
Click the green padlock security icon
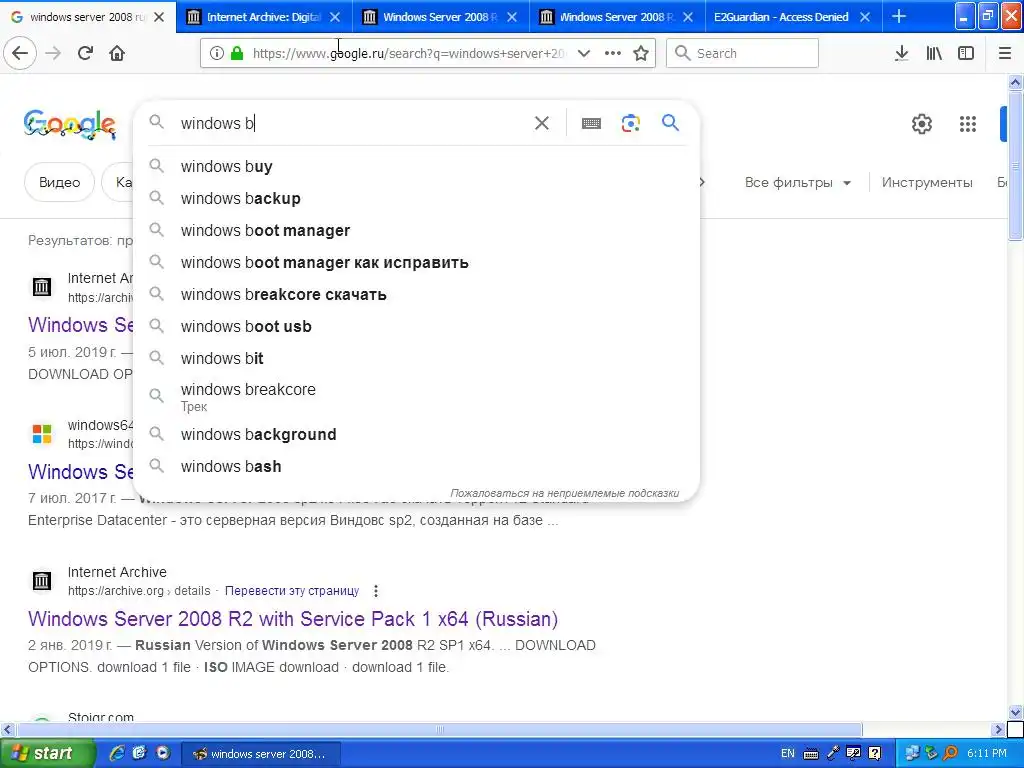tap(236, 53)
